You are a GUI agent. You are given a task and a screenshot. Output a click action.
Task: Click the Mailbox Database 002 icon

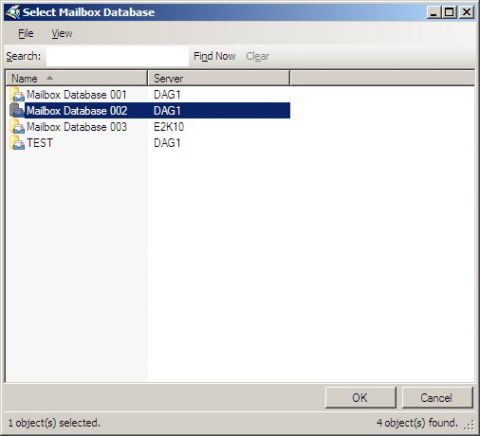17,110
